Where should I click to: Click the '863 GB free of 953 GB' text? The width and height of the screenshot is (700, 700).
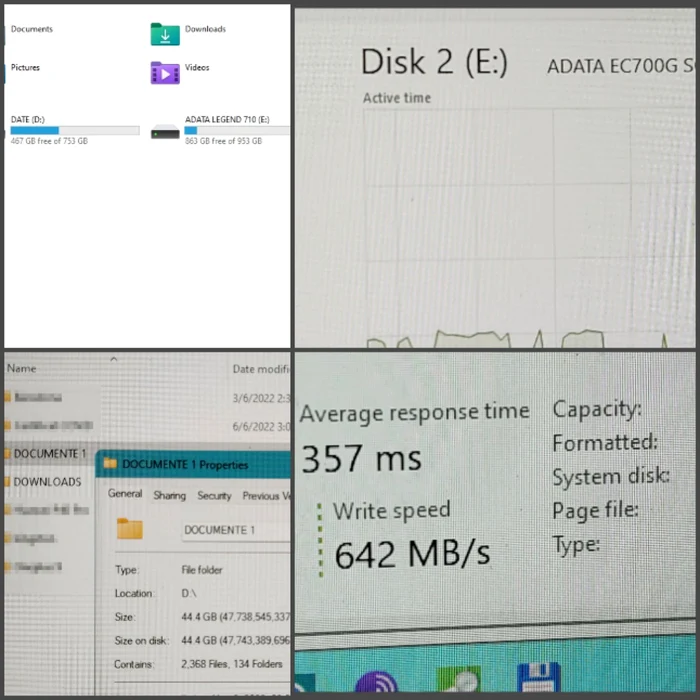pos(223,141)
